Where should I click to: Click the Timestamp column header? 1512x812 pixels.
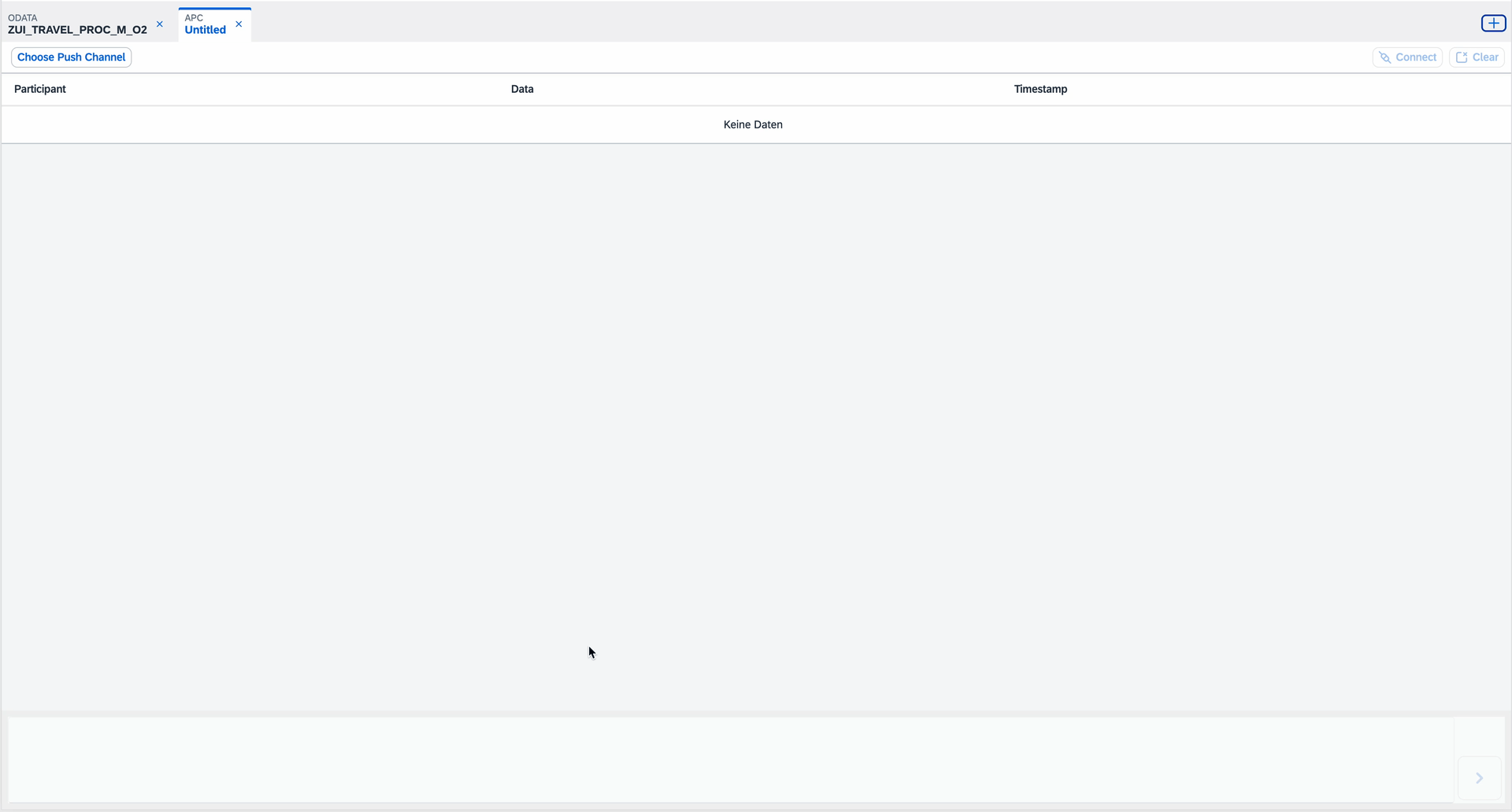(x=1040, y=89)
